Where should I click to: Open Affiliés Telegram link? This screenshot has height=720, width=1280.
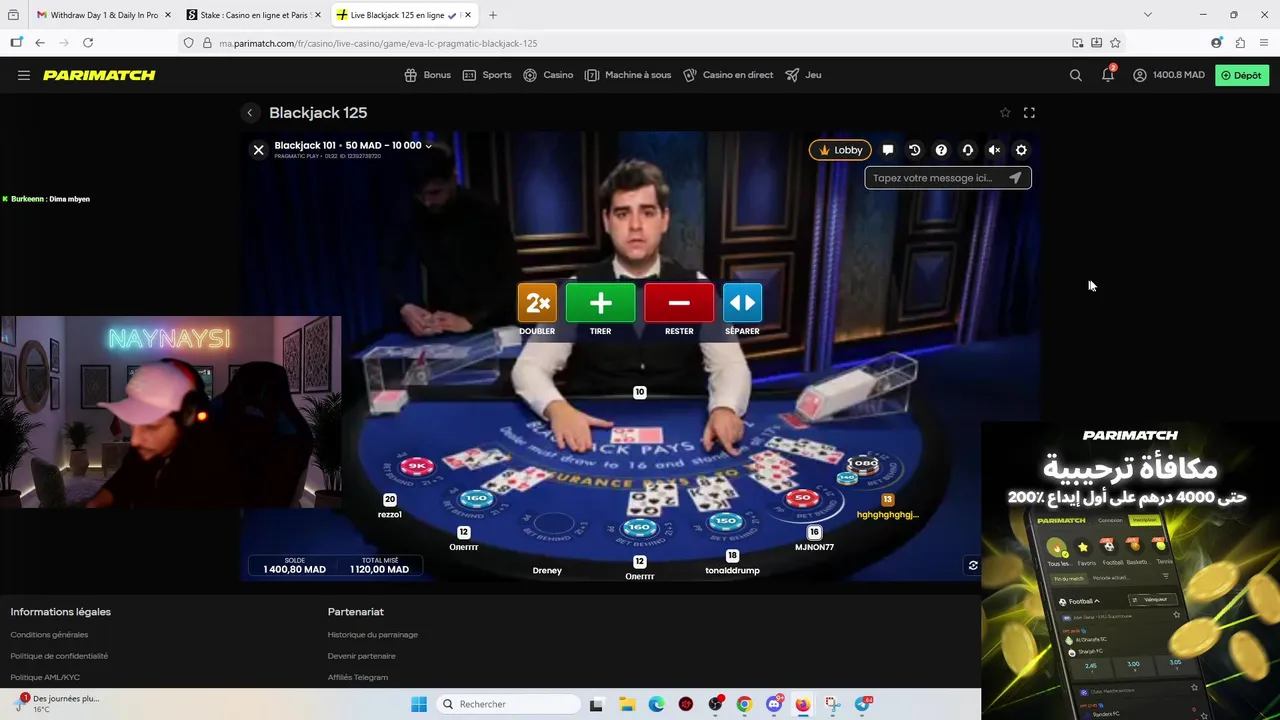tap(358, 677)
